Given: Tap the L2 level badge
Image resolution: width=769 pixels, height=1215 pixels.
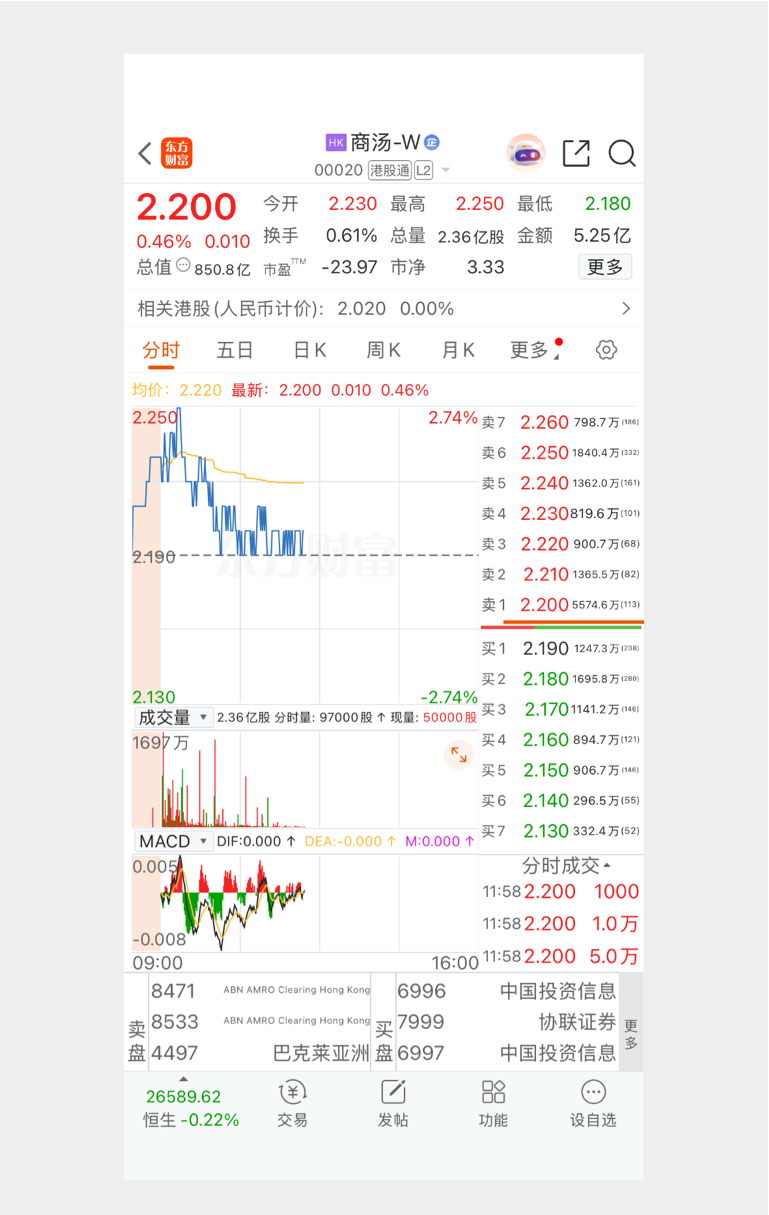Looking at the screenshot, I should (x=424, y=170).
